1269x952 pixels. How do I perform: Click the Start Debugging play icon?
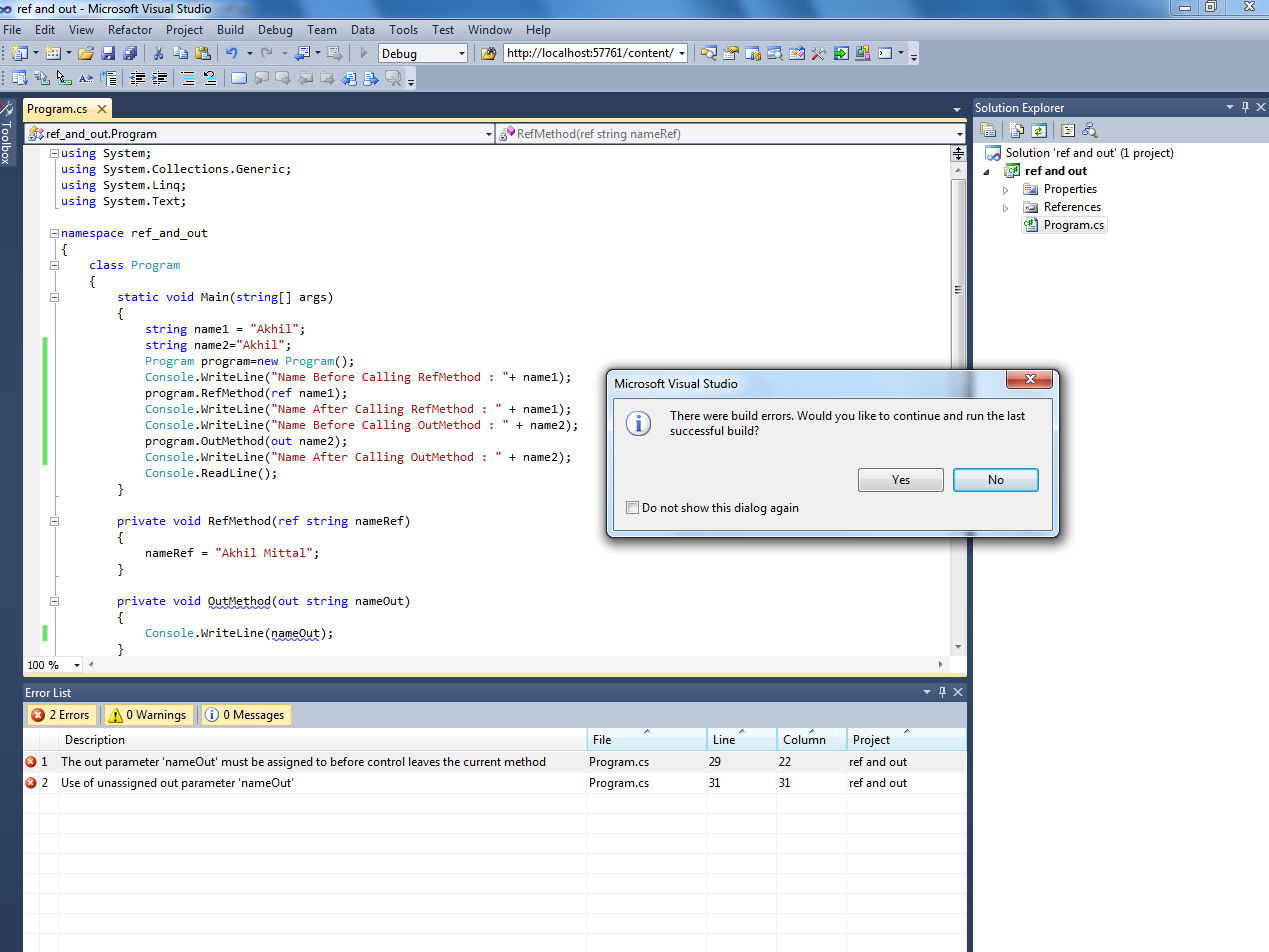[x=364, y=53]
